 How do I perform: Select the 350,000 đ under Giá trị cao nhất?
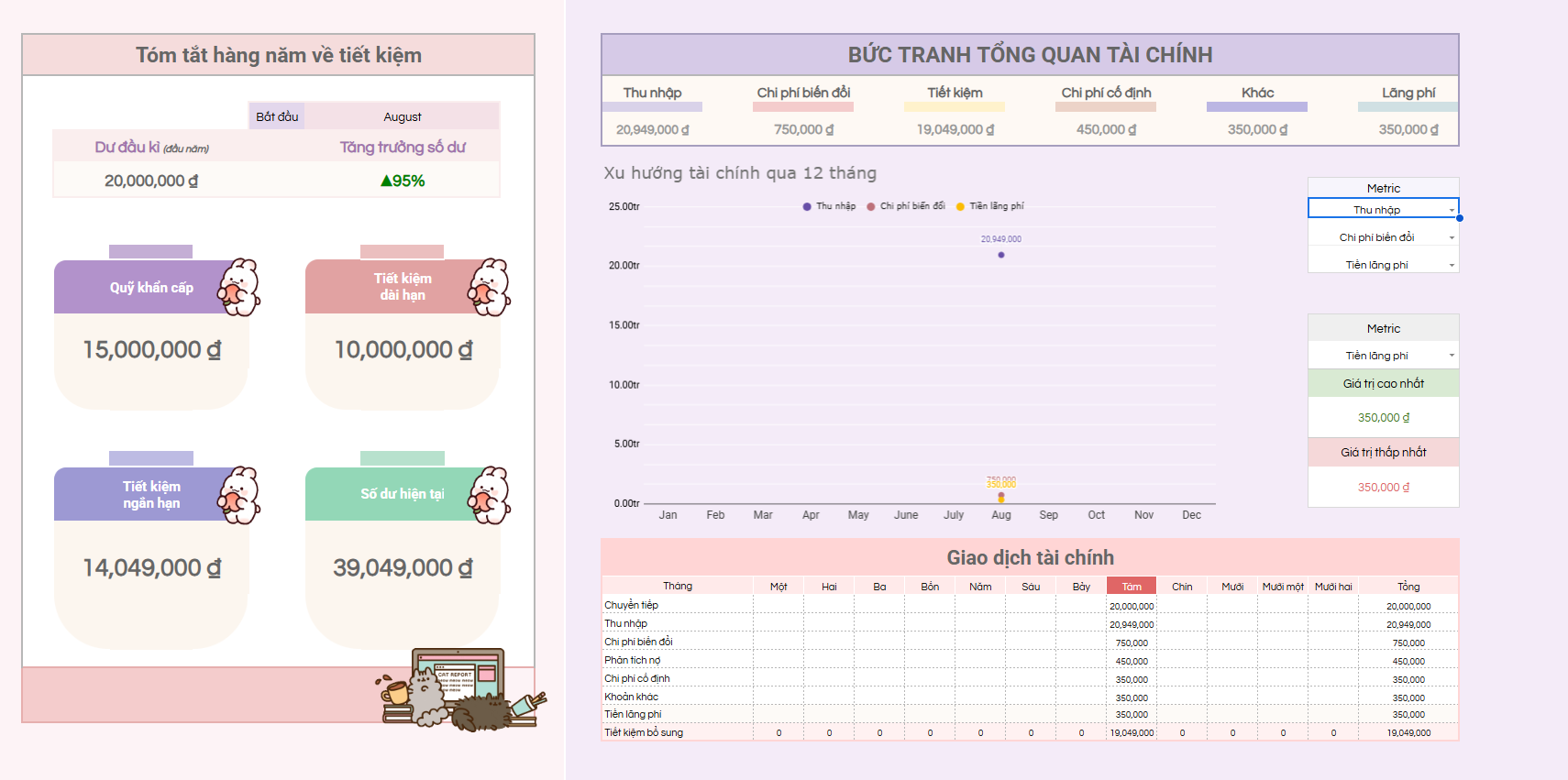click(1383, 417)
